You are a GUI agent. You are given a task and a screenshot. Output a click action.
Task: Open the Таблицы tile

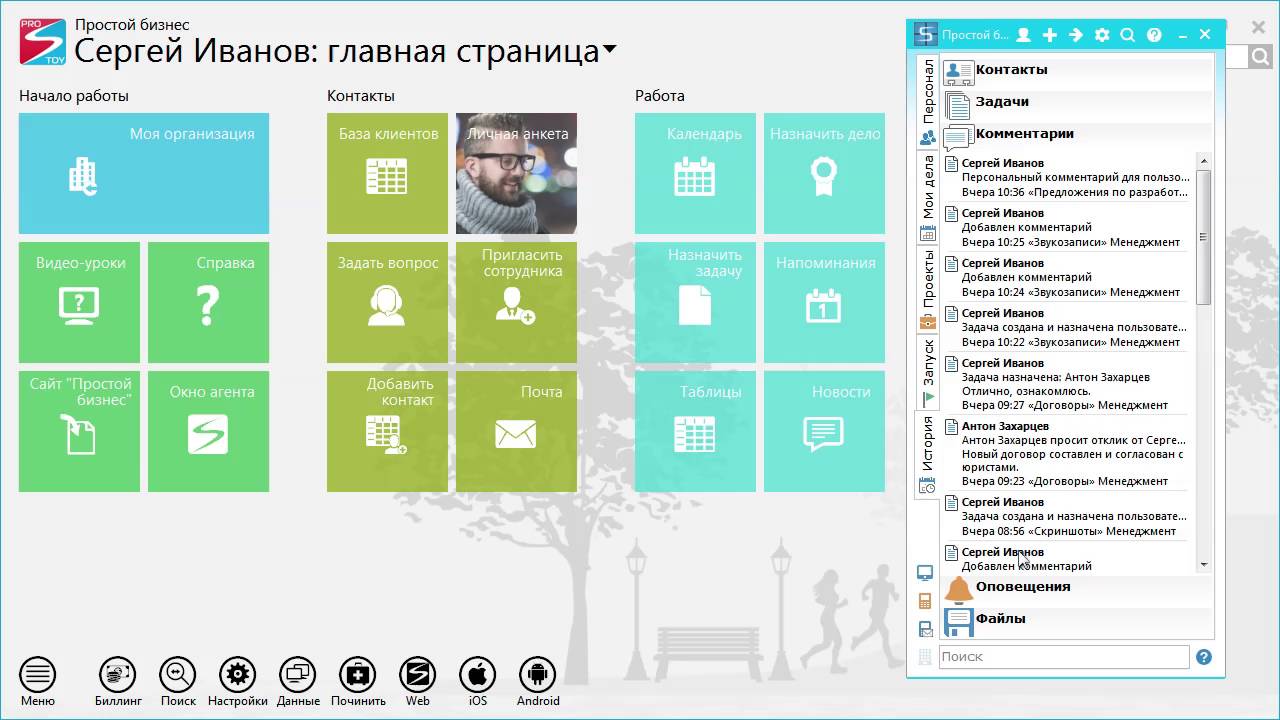click(695, 431)
